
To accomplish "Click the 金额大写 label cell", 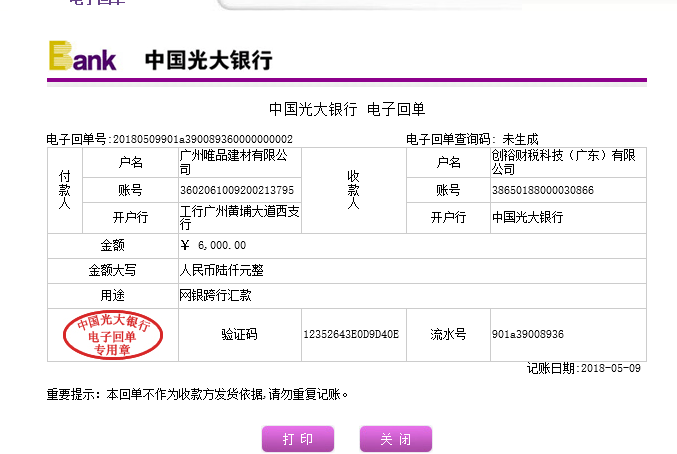I will [113, 271].
